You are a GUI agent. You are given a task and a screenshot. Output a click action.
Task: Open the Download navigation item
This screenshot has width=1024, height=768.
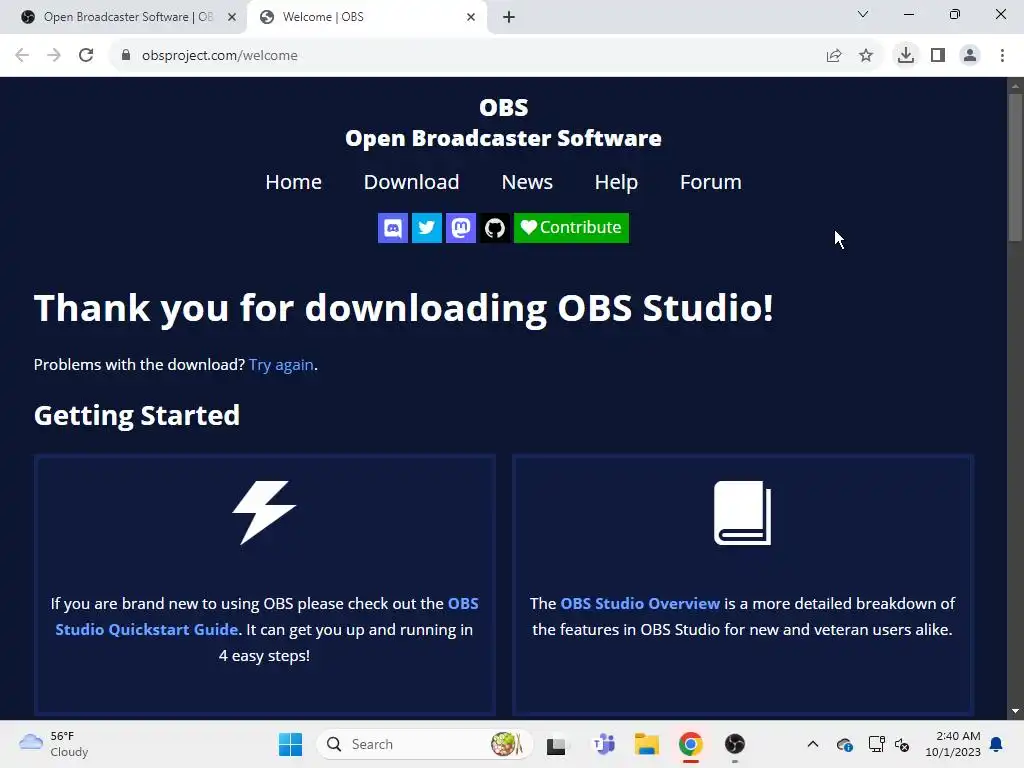pos(411,182)
